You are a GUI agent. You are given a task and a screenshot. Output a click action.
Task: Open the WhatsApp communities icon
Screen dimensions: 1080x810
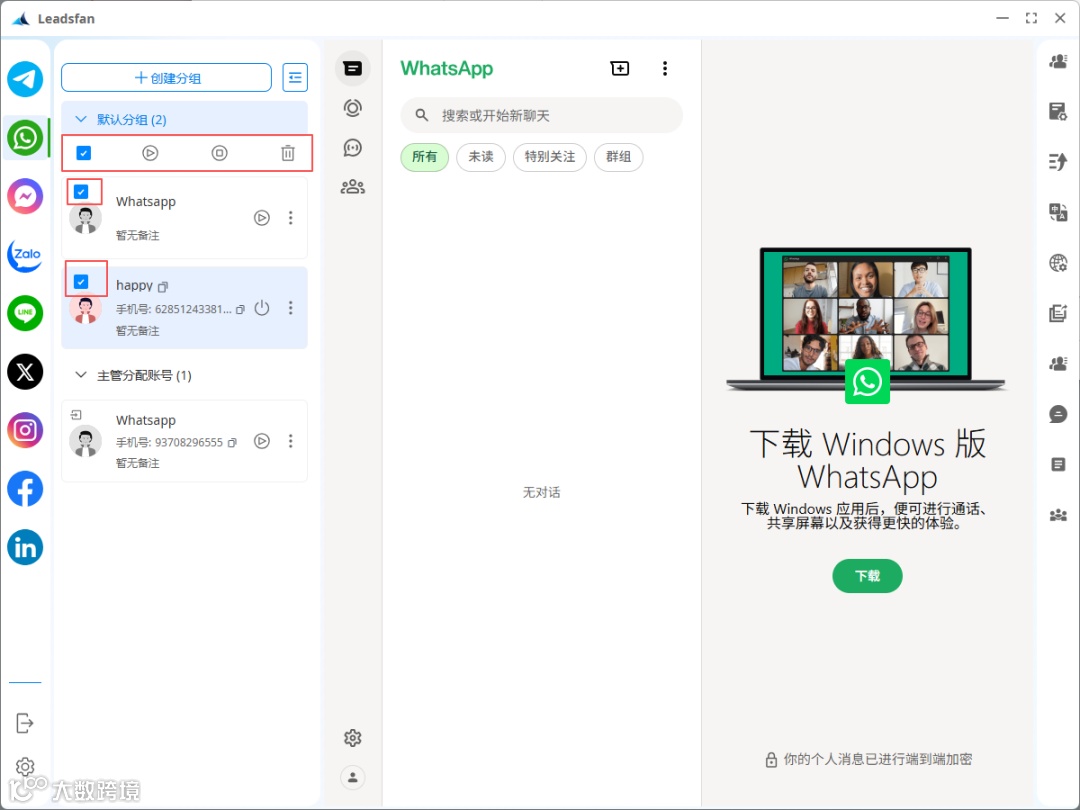click(353, 187)
